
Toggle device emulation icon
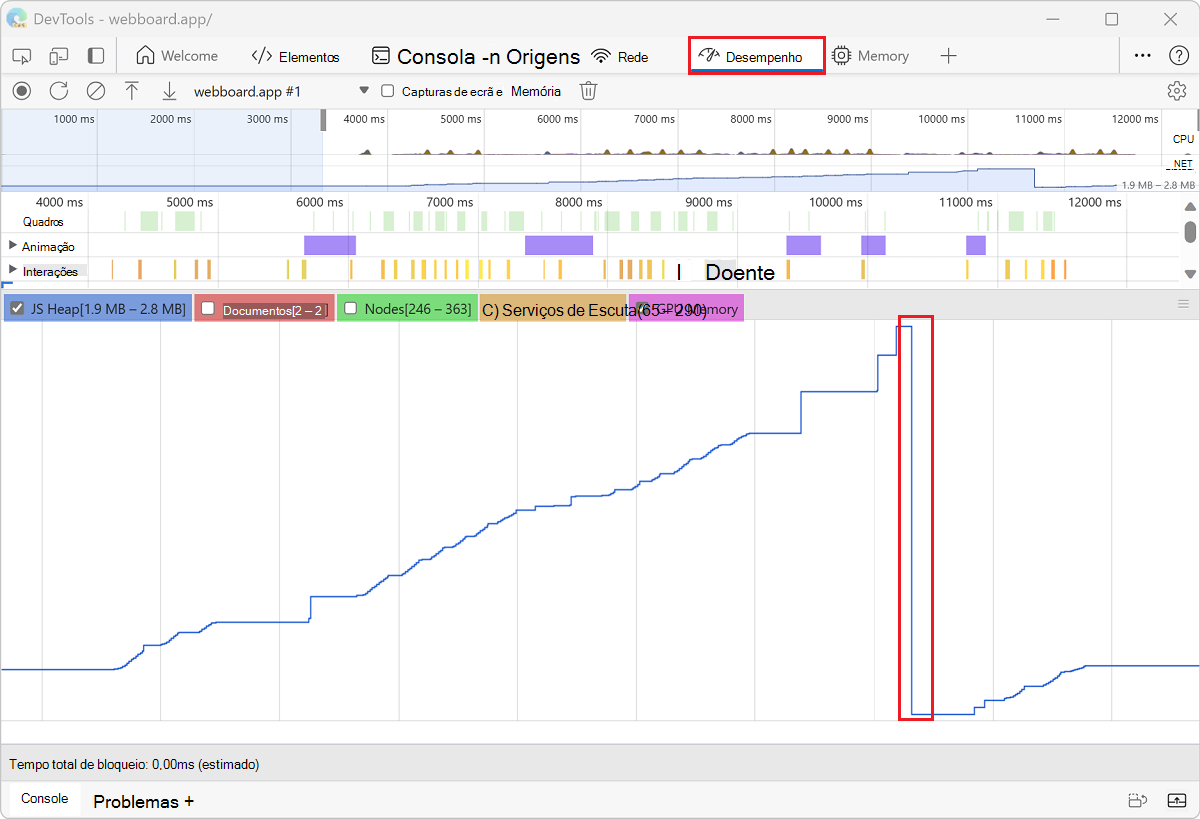tap(59, 56)
